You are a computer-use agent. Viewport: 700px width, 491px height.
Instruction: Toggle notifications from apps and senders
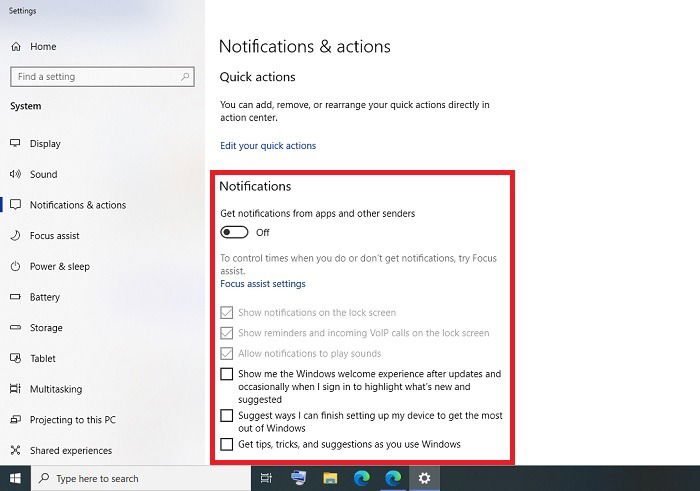234,232
